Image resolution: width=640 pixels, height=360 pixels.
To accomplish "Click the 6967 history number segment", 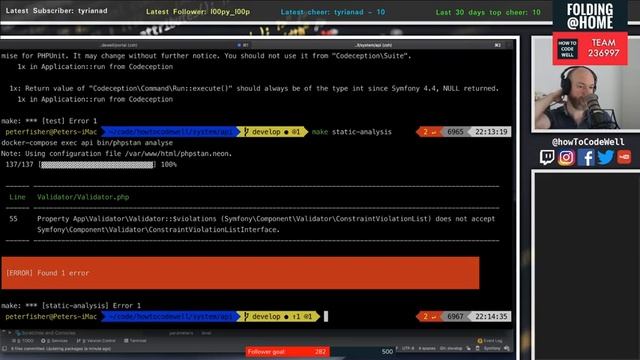I will [x=455, y=316].
